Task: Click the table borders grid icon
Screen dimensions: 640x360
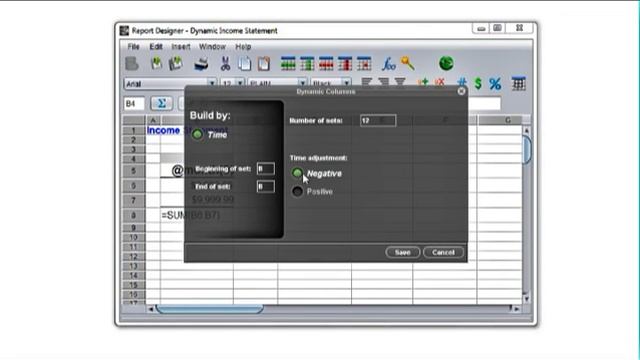Action: point(518,84)
